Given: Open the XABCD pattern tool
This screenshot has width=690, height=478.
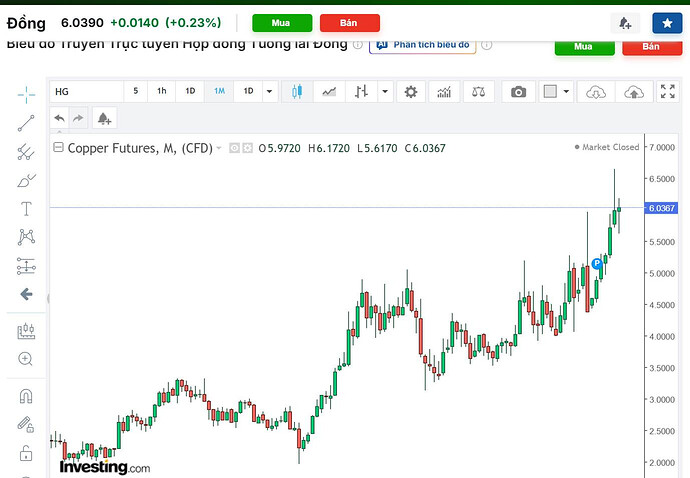Looking at the screenshot, I should (x=26, y=237).
